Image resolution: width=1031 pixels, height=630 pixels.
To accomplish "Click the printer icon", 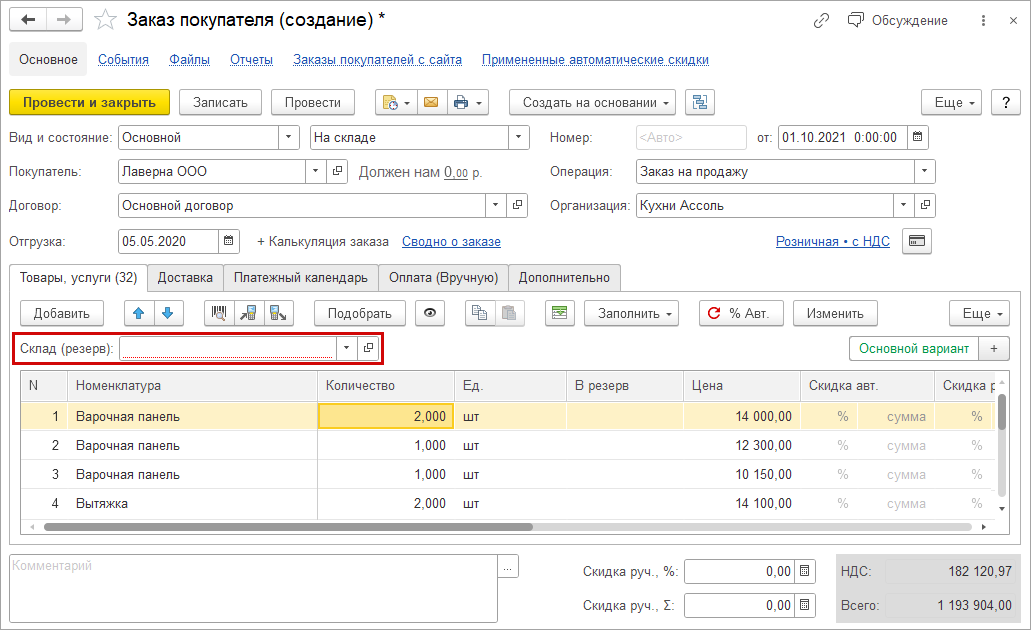I will (x=461, y=102).
